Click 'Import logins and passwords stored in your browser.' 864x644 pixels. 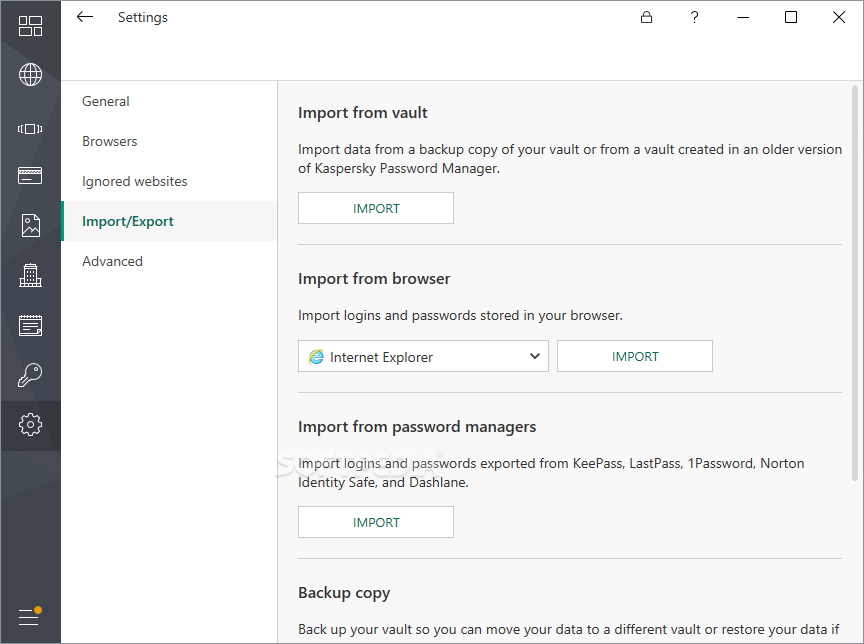(x=460, y=316)
